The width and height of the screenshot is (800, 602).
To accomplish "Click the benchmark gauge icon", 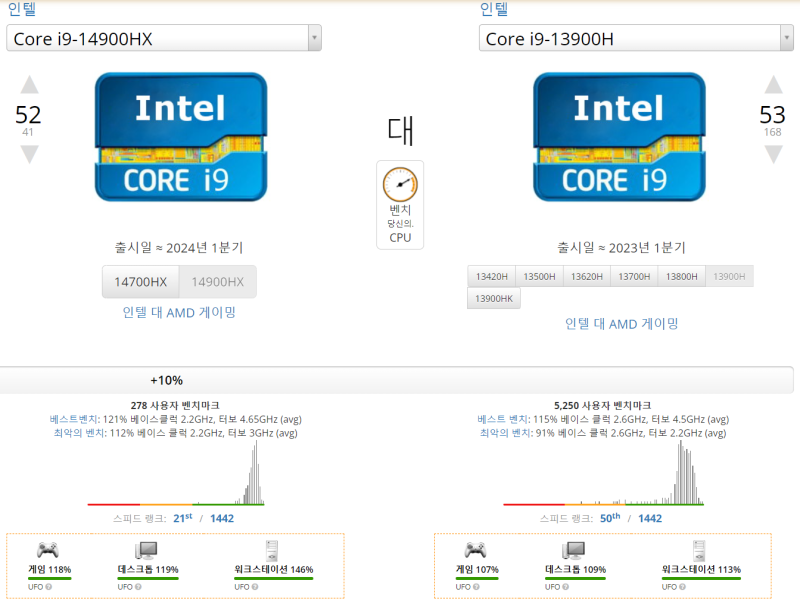I will 400,184.
